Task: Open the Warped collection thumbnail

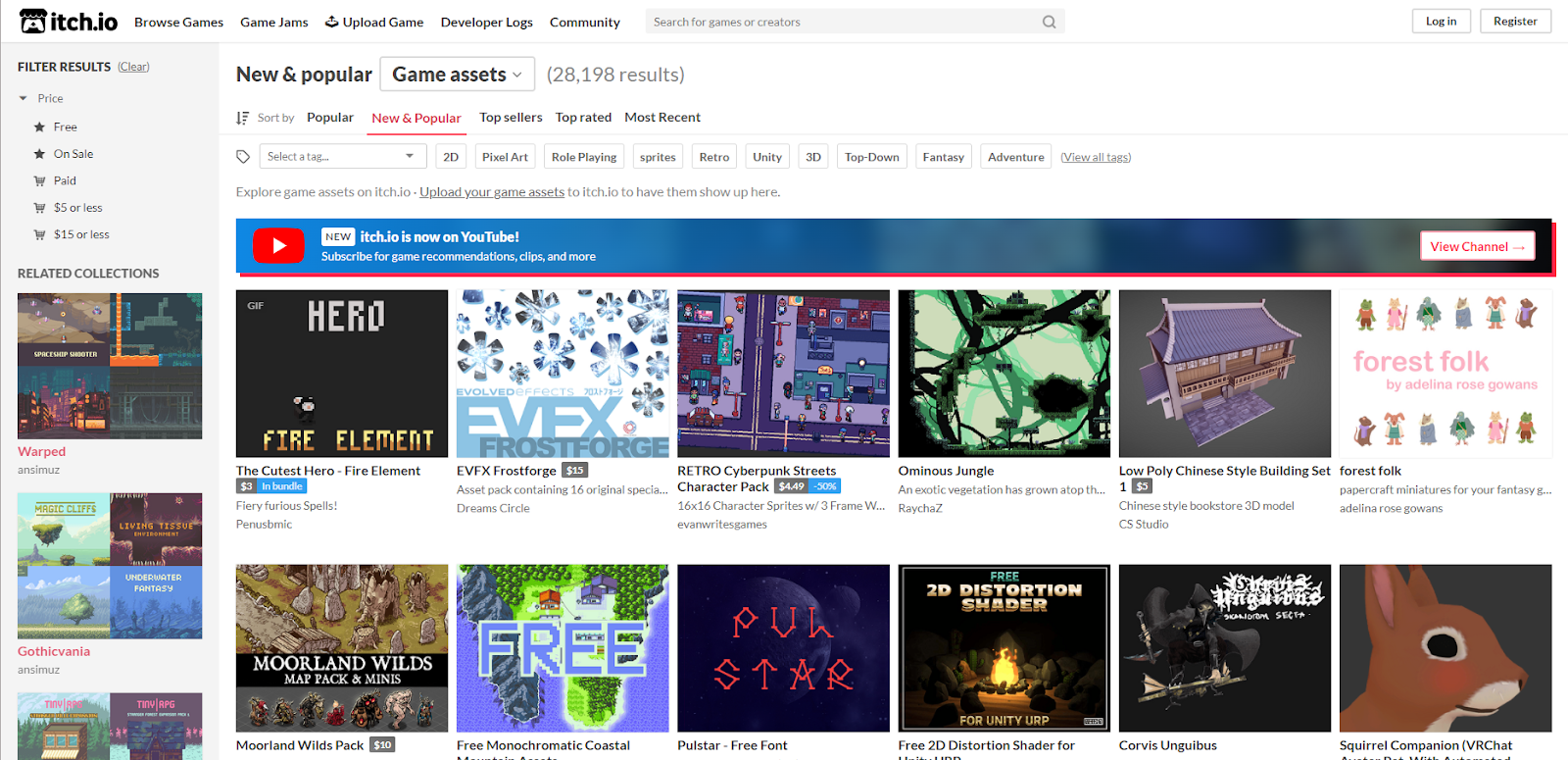Action: coord(110,366)
